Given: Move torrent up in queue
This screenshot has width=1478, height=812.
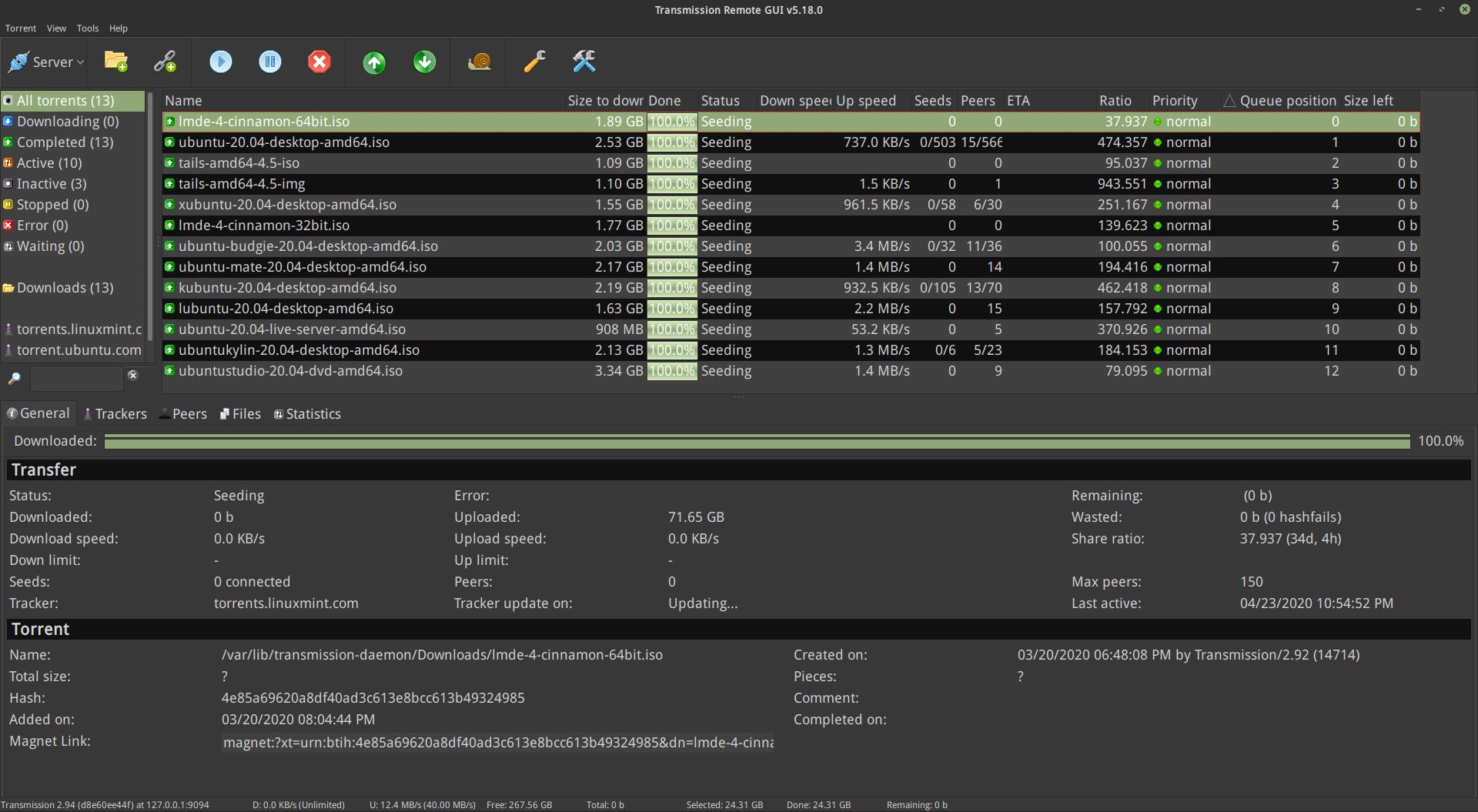Looking at the screenshot, I should 375,62.
